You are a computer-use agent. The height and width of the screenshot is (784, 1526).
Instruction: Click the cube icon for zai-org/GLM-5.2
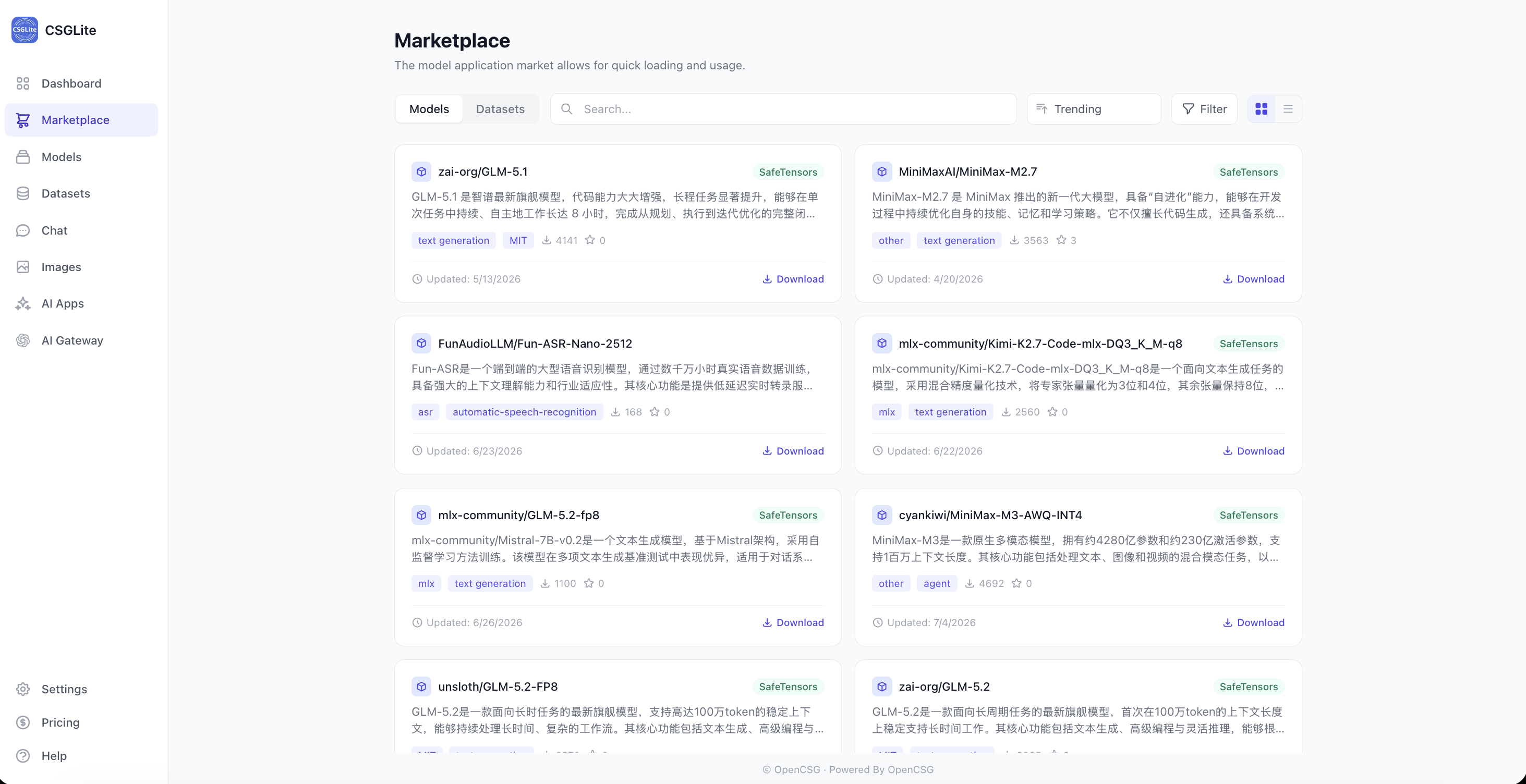pyautogui.click(x=881, y=687)
